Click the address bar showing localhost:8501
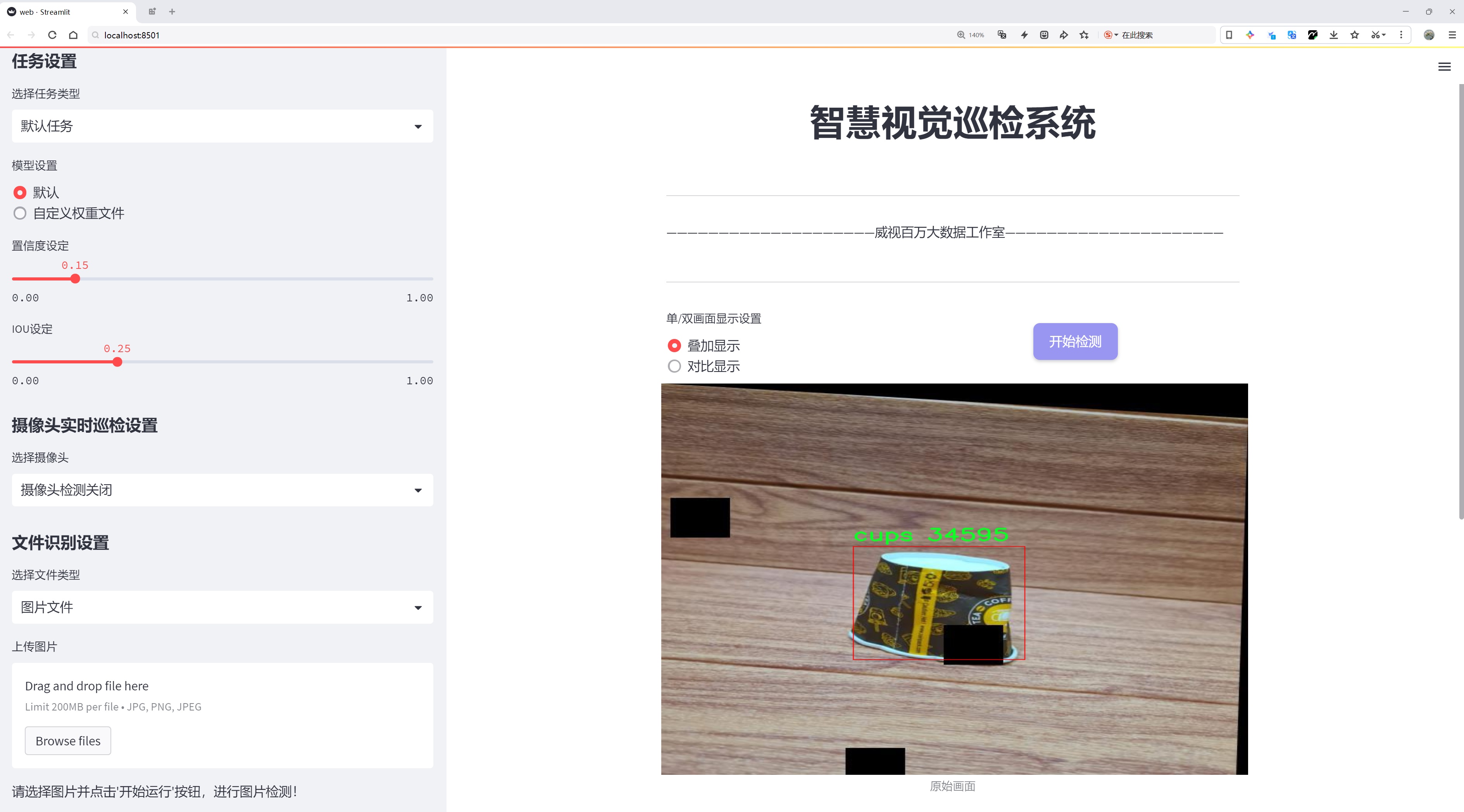This screenshot has width=1464, height=812. pyautogui.click(x=512, y=35)
